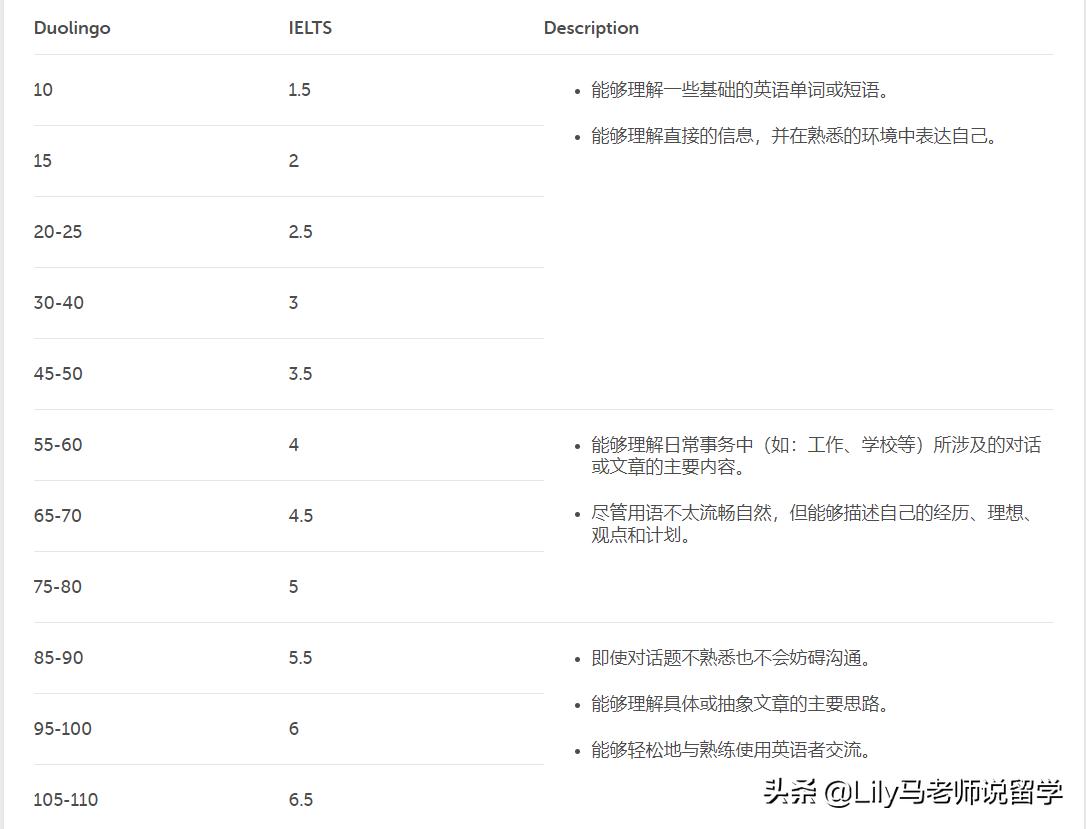Select the Duolingo 75-80 cell
Image resolution: width=1086 pixels, height=829 pixels.
coord(58,587)
